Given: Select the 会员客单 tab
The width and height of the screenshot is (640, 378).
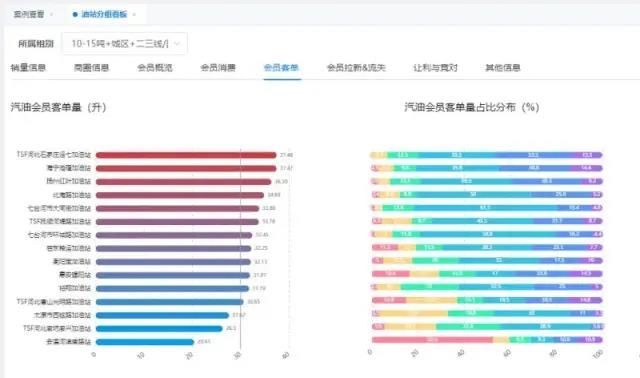Looking at the screenshot, I should (281, 68).
